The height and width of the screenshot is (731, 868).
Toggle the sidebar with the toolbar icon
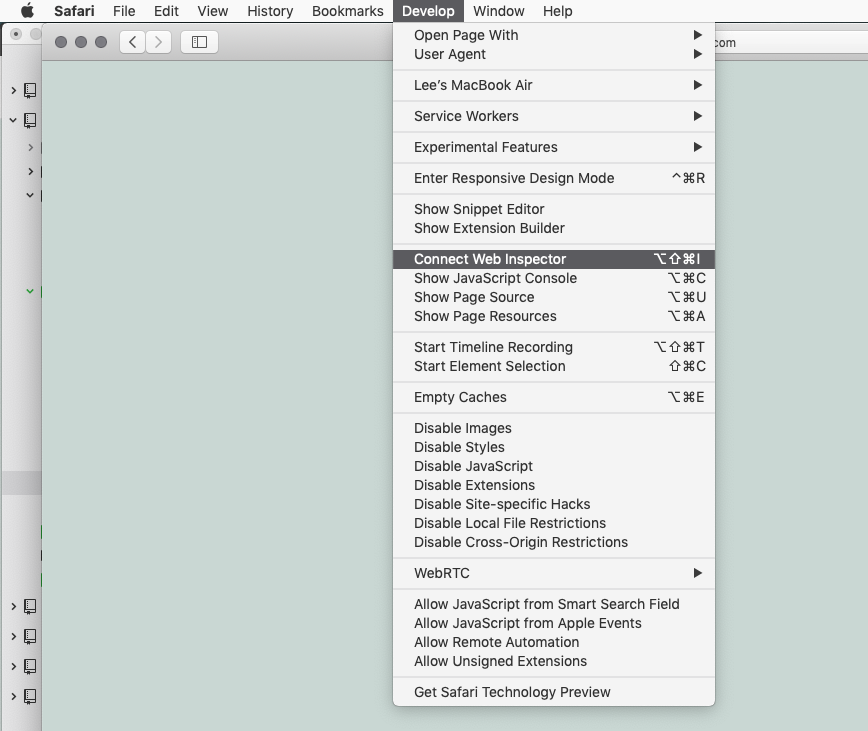(199, 42)
